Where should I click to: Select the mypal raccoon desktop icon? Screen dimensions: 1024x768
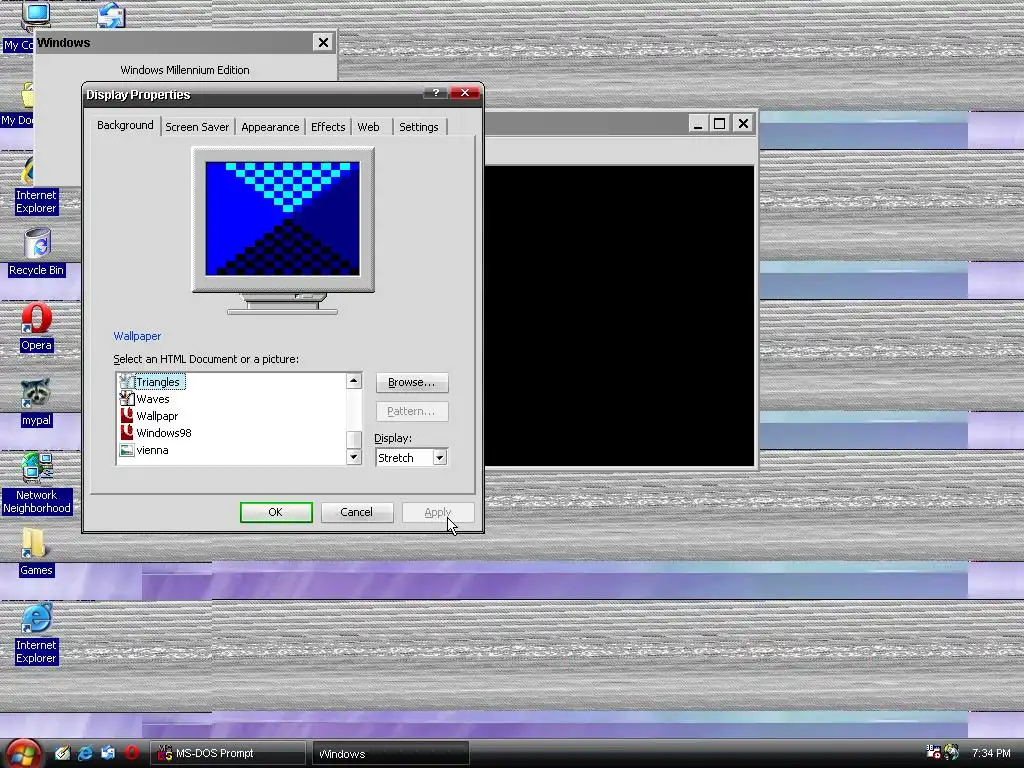click(36, 393)
